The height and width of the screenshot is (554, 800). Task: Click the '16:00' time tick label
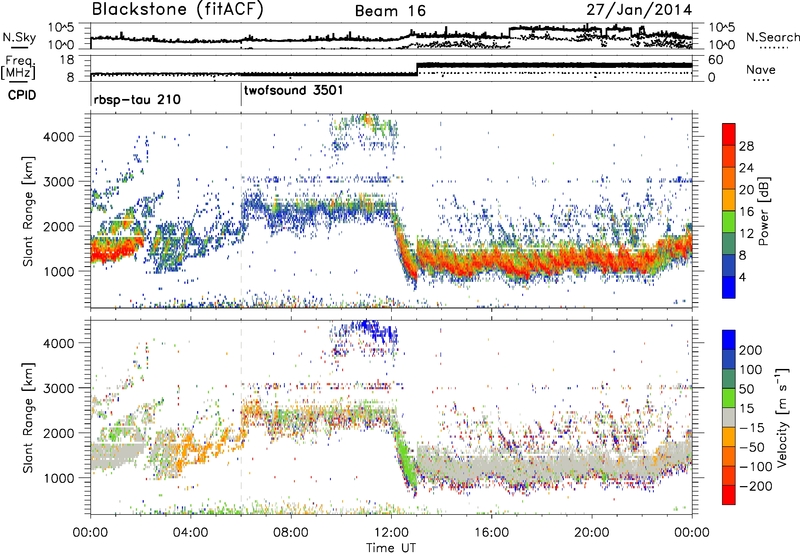click(x=491, y=533)
